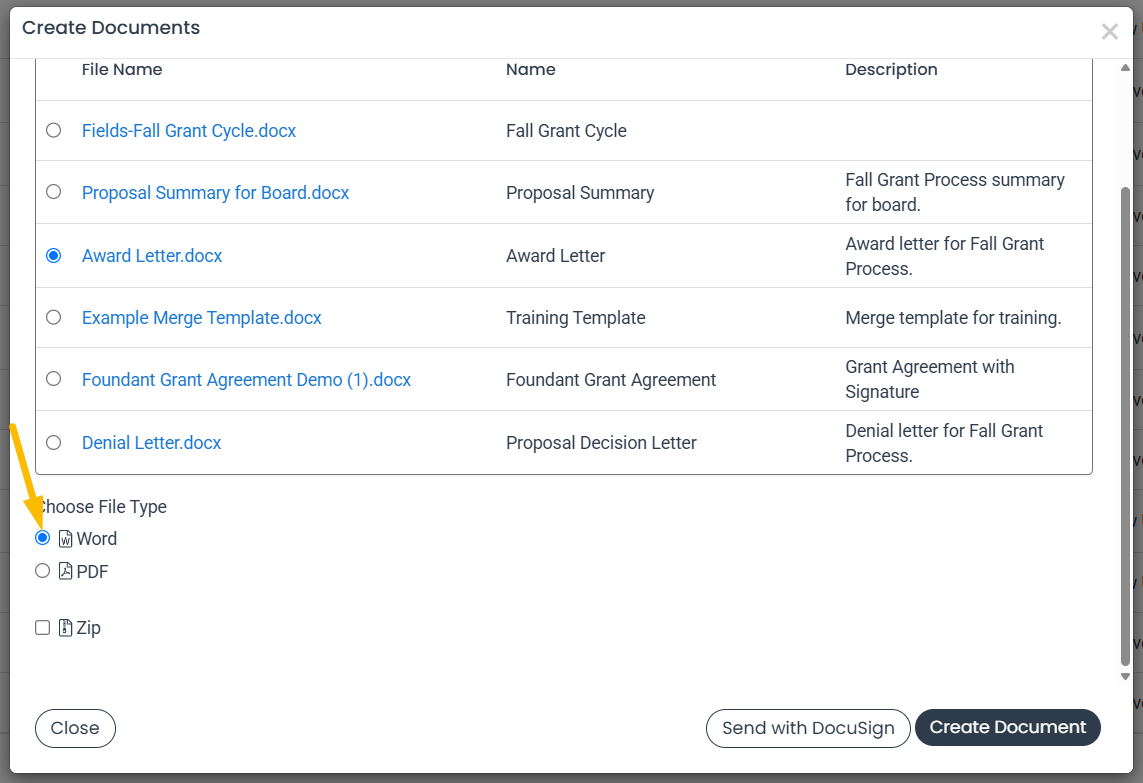Viewport: 1143px width, 783px height.
Task: Choose the PDF file type radio button
Action: 42,571
